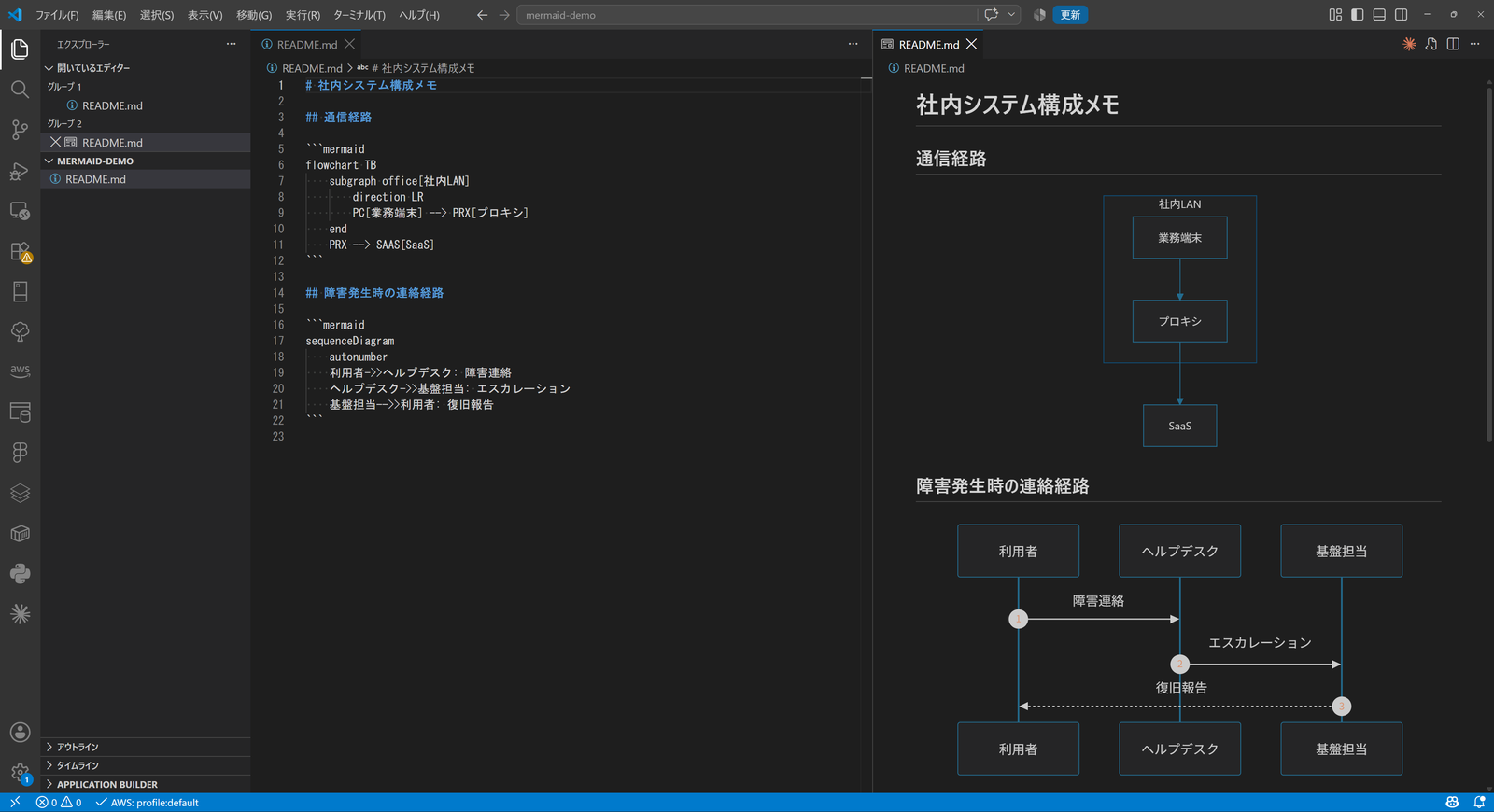1494x812 pixels.
Task: Open errors and warnings count in status bar
Action: [x=59, y=803]
